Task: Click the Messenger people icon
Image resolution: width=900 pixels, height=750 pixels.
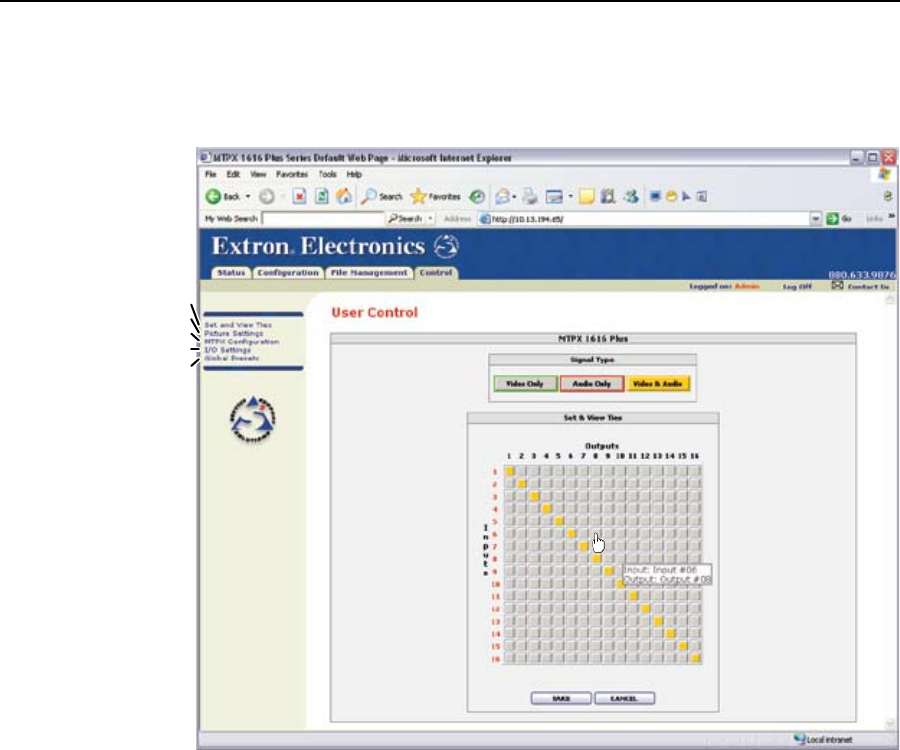Action: tap(631, 196)
